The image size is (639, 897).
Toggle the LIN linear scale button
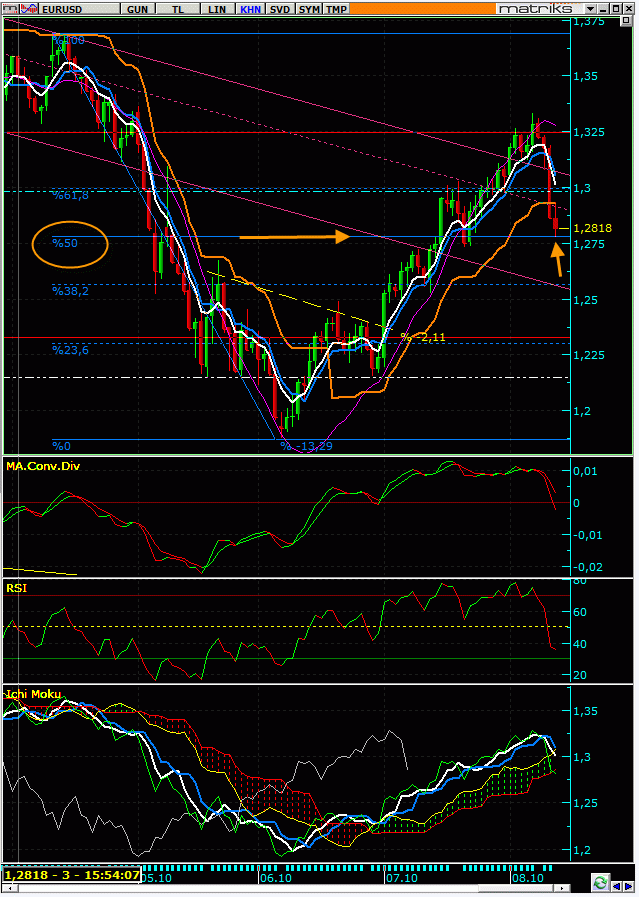pos(215,8)
